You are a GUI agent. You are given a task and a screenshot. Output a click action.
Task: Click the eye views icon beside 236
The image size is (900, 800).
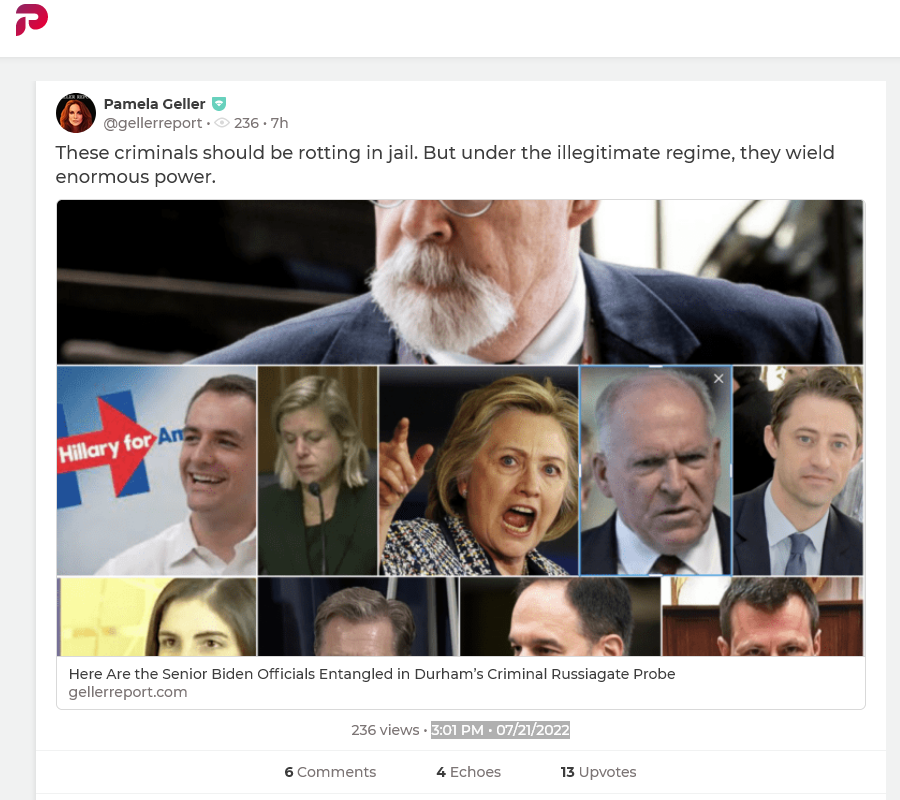(x=222, y=123)
